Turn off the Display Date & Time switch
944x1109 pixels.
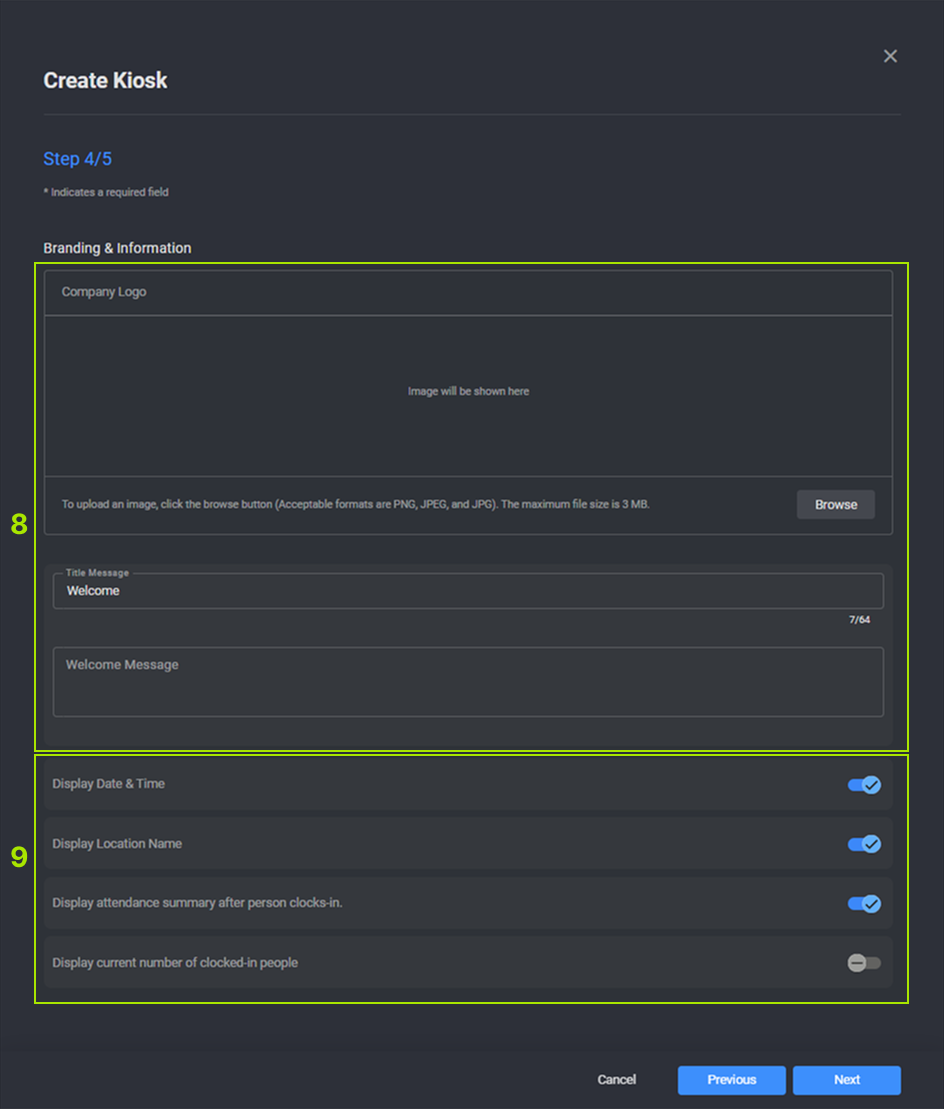coord(864,785)
